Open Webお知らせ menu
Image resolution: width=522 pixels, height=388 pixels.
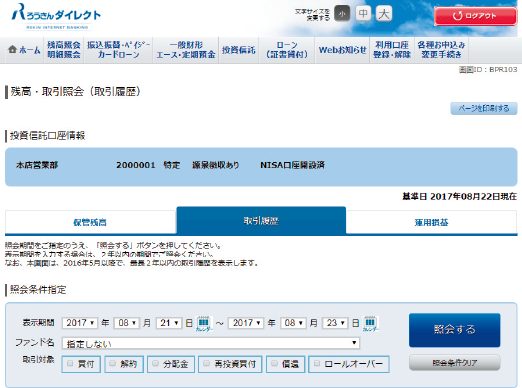pyautogui.click(x=342, y=50)
